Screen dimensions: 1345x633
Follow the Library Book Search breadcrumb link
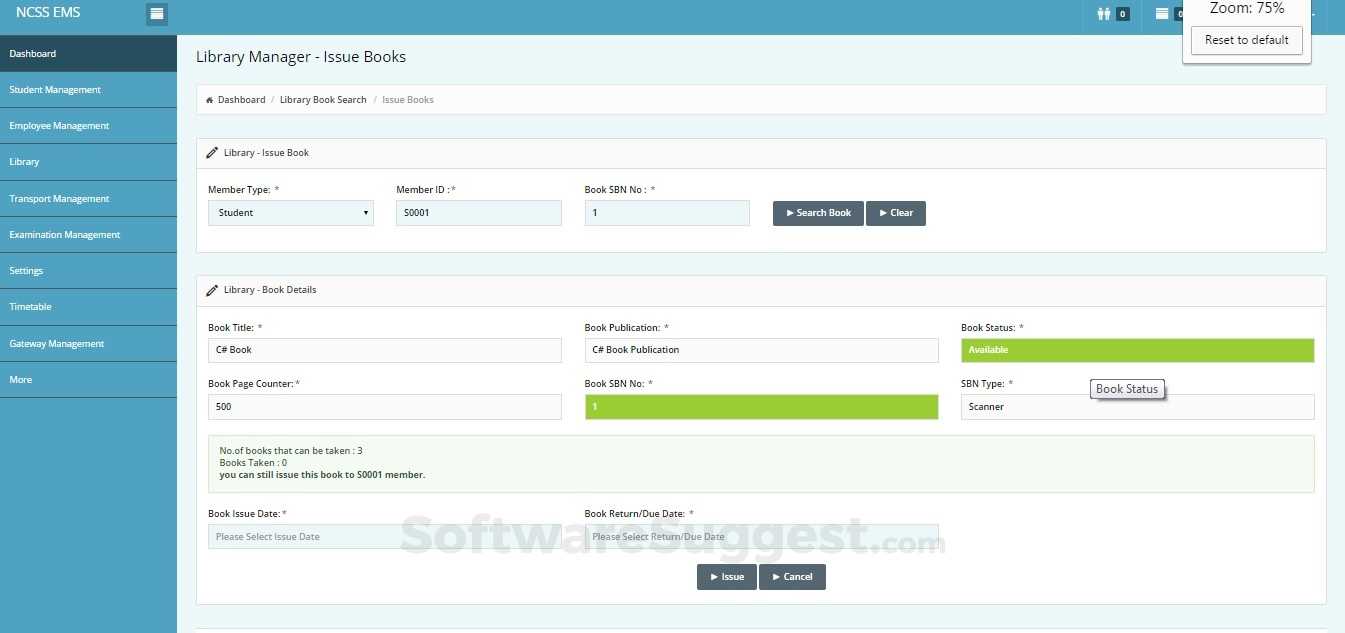323,100
